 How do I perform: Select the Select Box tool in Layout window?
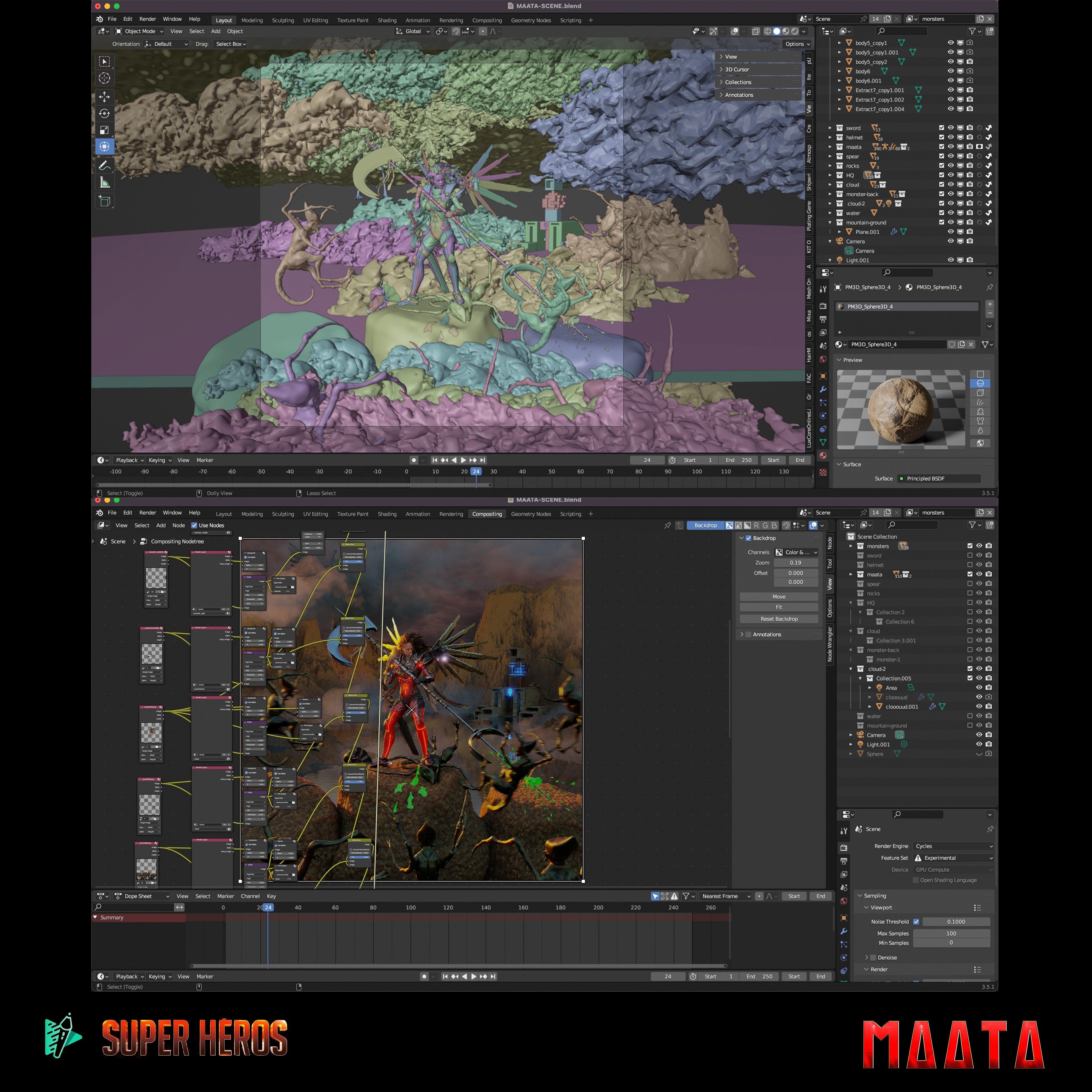pyautogui.click(x=105, y=61)
